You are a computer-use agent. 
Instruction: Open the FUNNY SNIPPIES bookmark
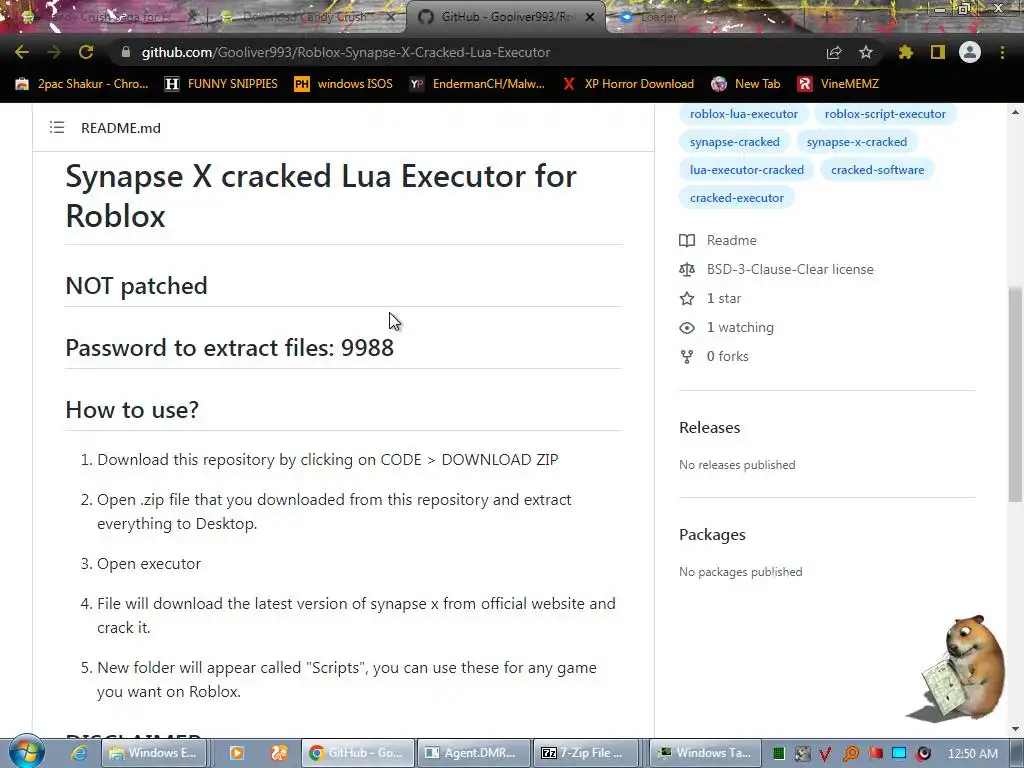(221, 84)
